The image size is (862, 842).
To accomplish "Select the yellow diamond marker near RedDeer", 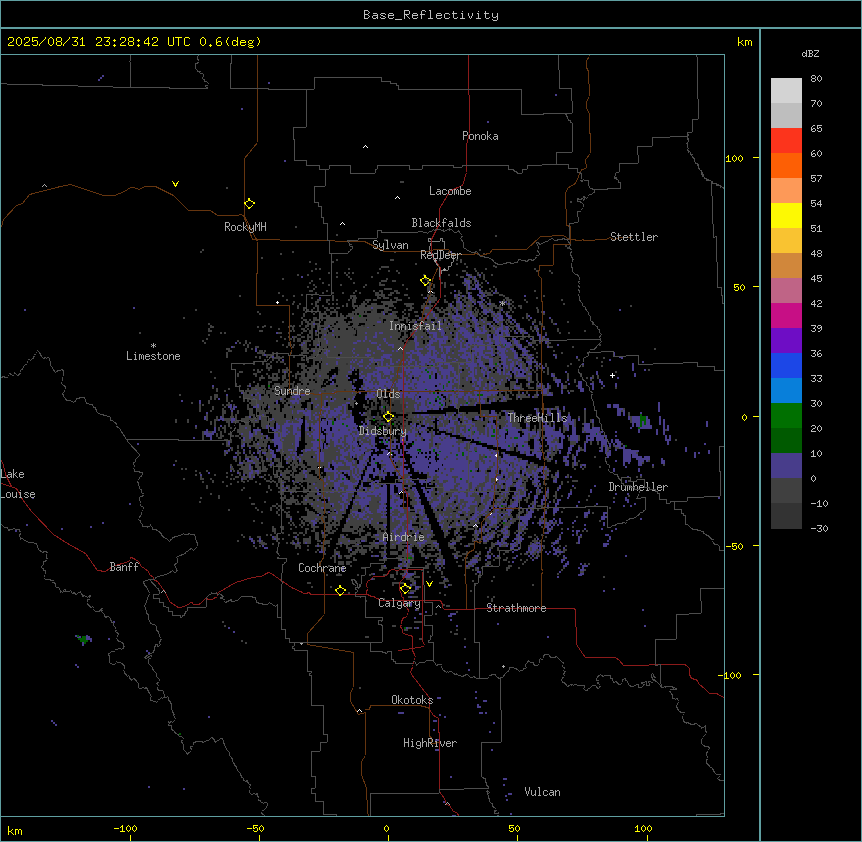I will tap(425, 281).
